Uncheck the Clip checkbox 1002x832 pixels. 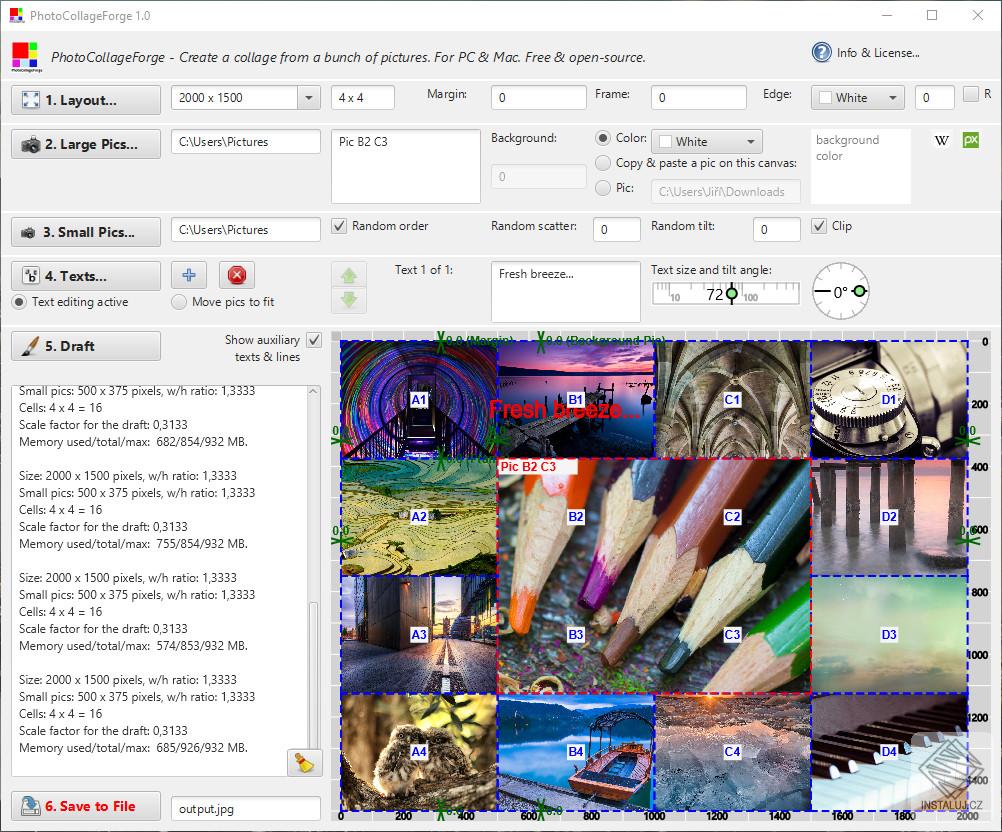coord(819,226)
